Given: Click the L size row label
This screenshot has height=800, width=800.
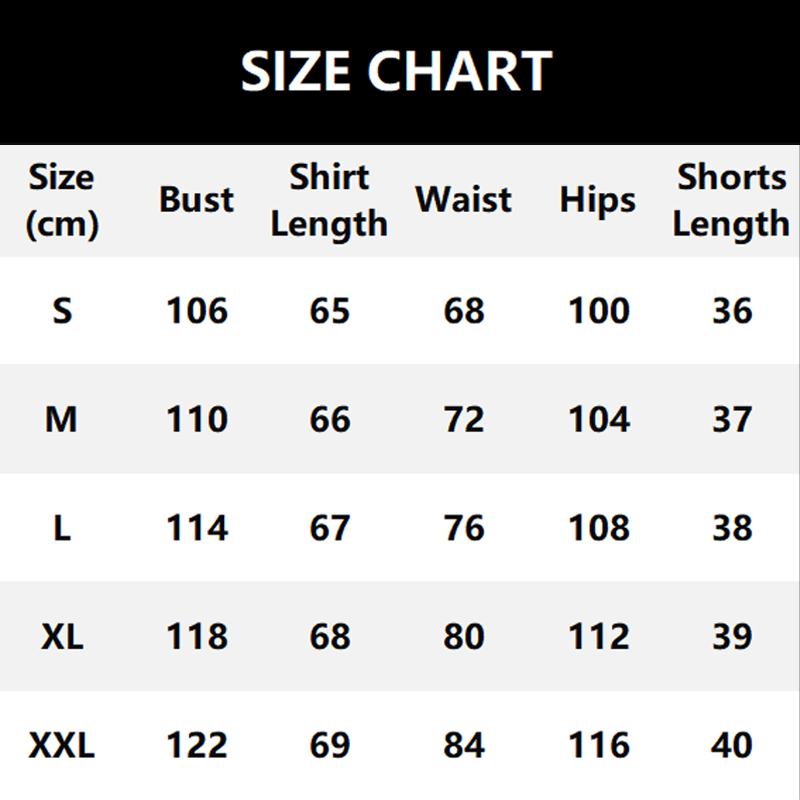Looking at the screenshot, I should 62,528.
